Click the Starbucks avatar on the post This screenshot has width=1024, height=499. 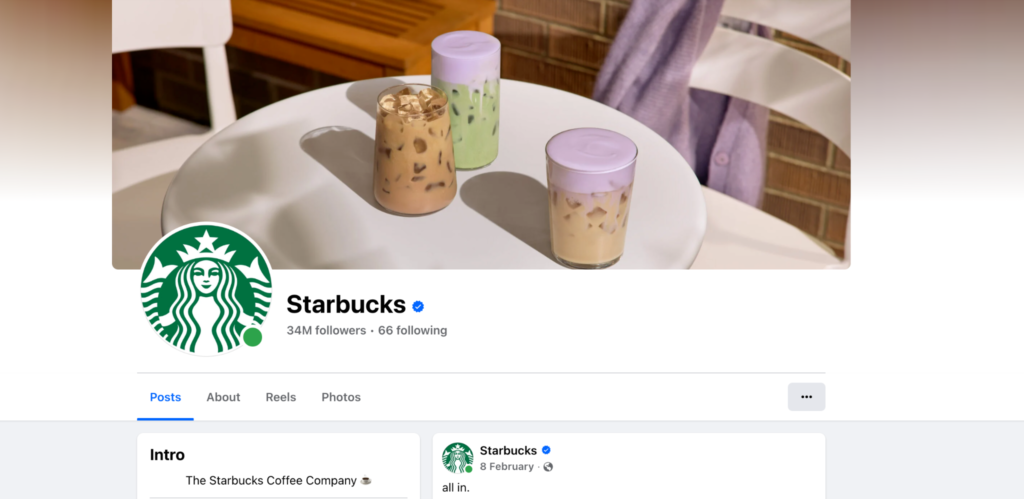click(457, 458)
